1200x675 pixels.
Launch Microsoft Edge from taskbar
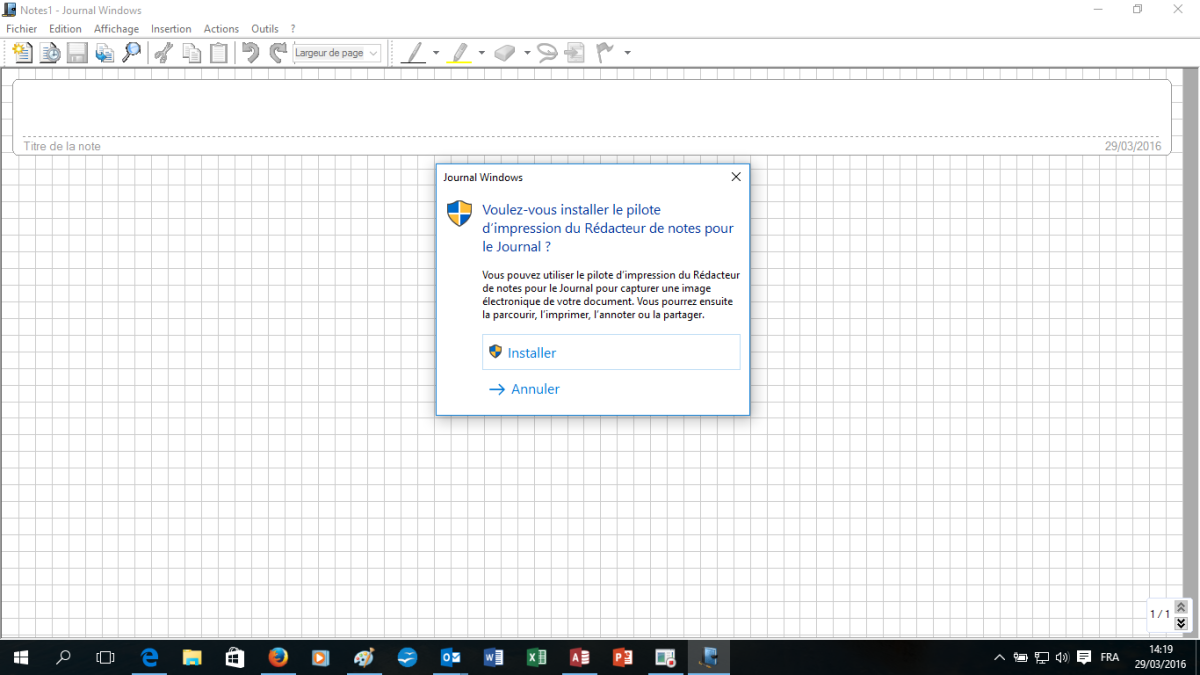(x=150, y=657)
